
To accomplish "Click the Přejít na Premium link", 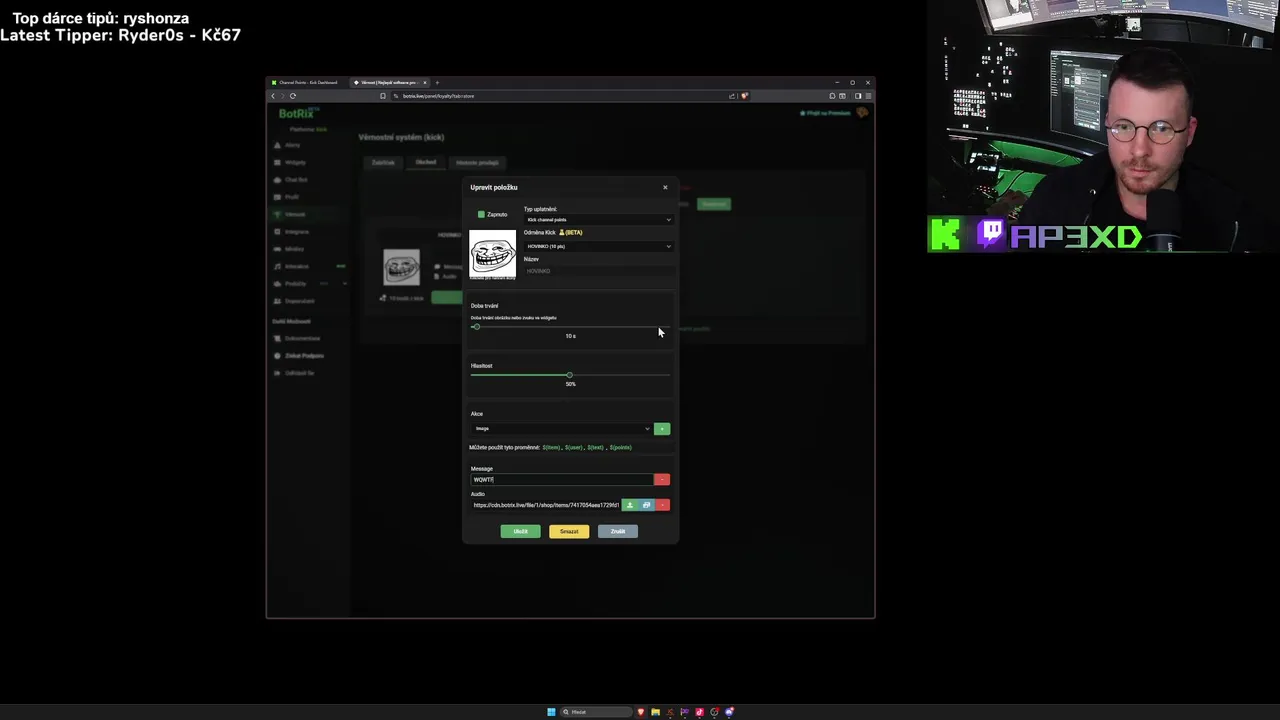I will coord(825,113).
